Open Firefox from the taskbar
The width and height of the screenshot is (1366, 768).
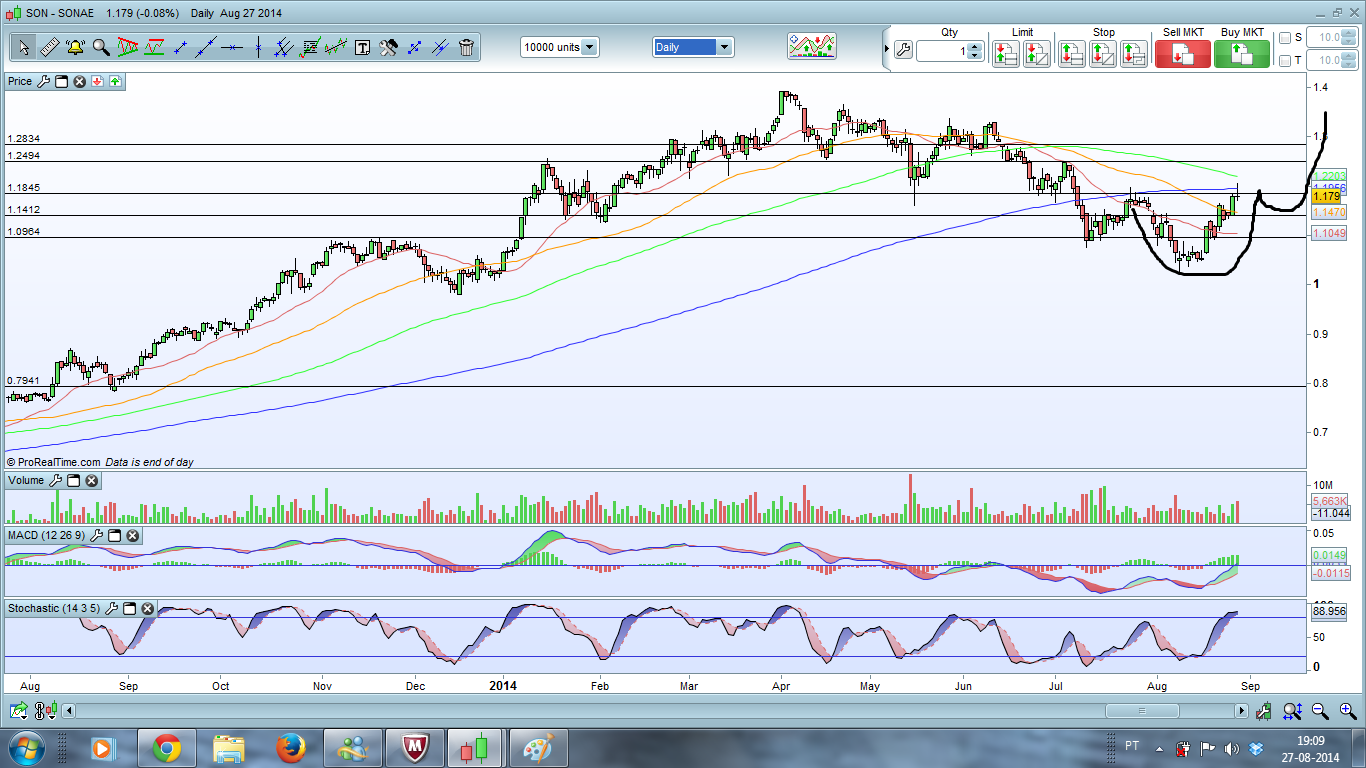(x=291, y=747)
